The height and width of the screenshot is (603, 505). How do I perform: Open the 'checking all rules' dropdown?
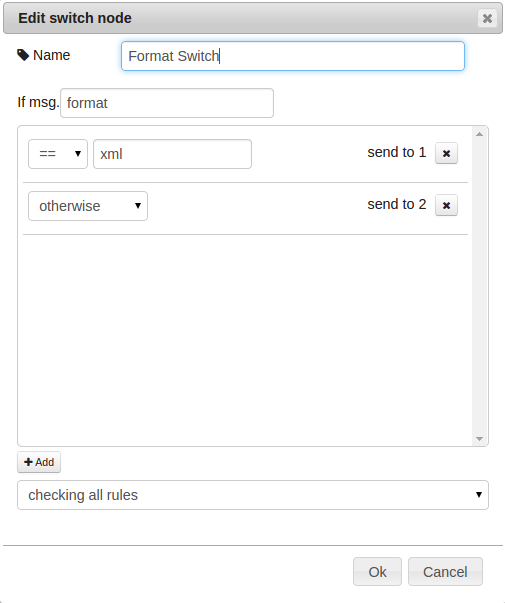click(253, 495)
